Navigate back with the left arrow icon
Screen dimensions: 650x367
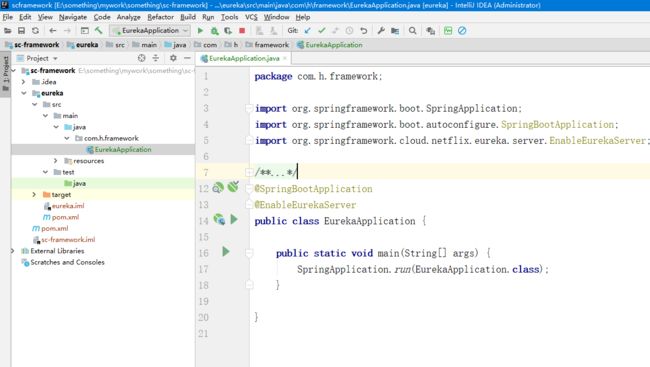[53, 31]
